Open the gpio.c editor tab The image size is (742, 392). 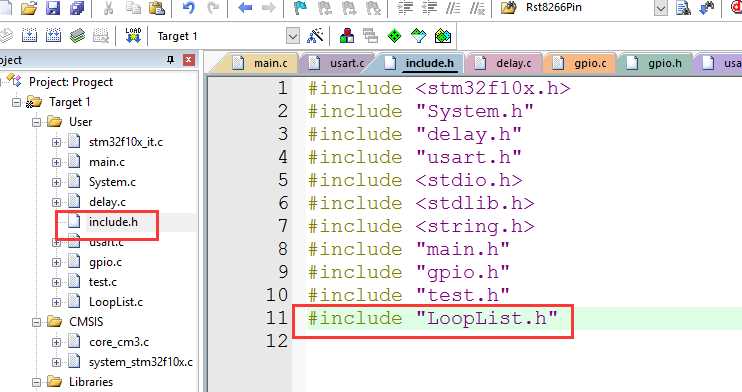click(x=581, y=63)
